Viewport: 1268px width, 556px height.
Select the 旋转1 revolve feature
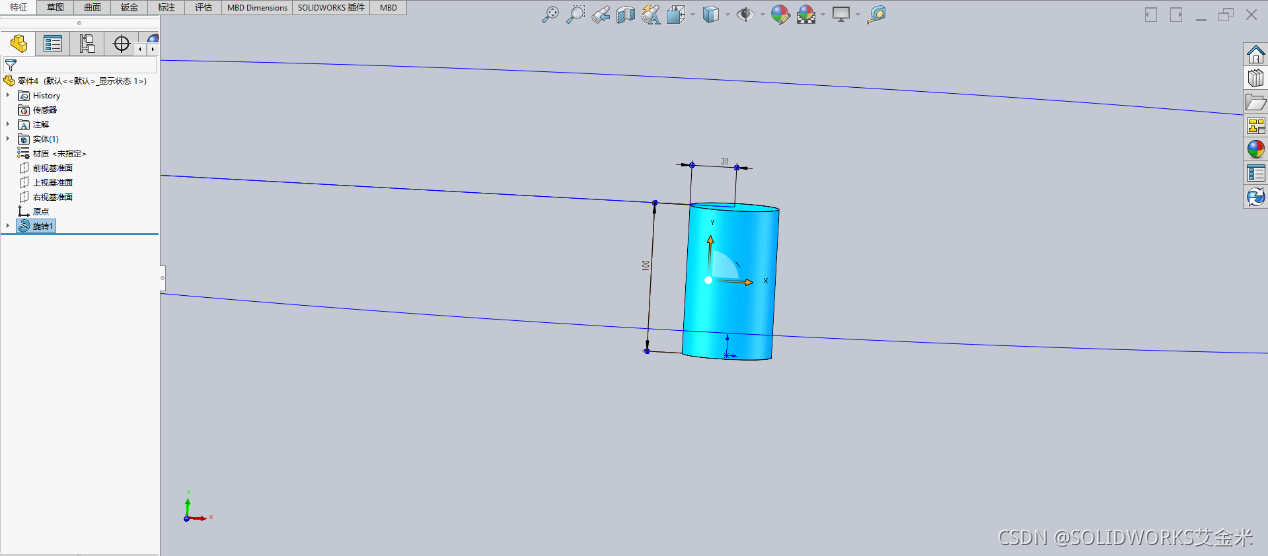click(x=37, y=226)
